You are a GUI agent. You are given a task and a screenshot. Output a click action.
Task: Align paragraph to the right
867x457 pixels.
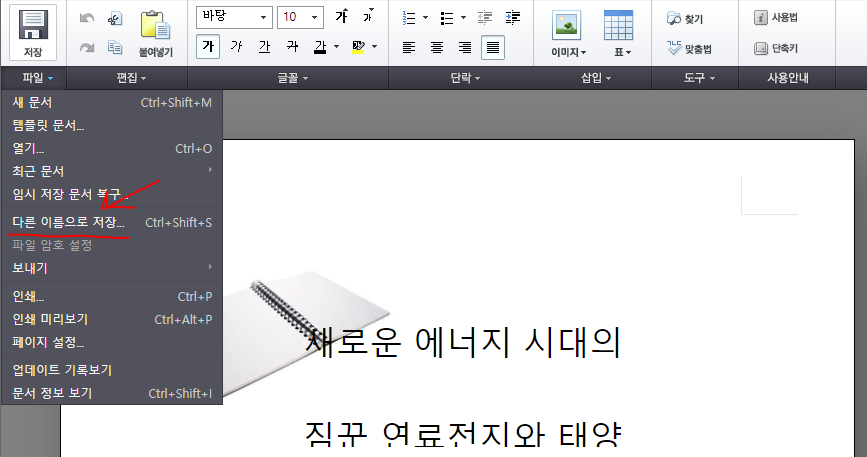[465, 48]
